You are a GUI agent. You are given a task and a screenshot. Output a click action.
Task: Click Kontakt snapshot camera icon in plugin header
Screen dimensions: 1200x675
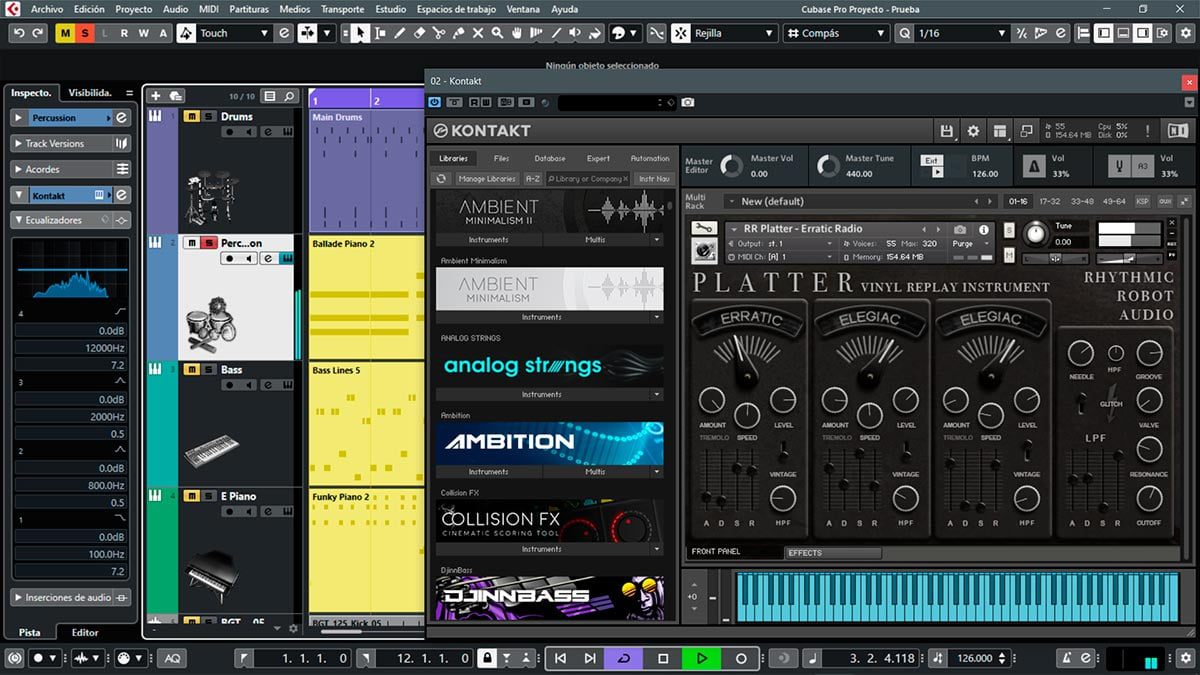tap(688, 102)
